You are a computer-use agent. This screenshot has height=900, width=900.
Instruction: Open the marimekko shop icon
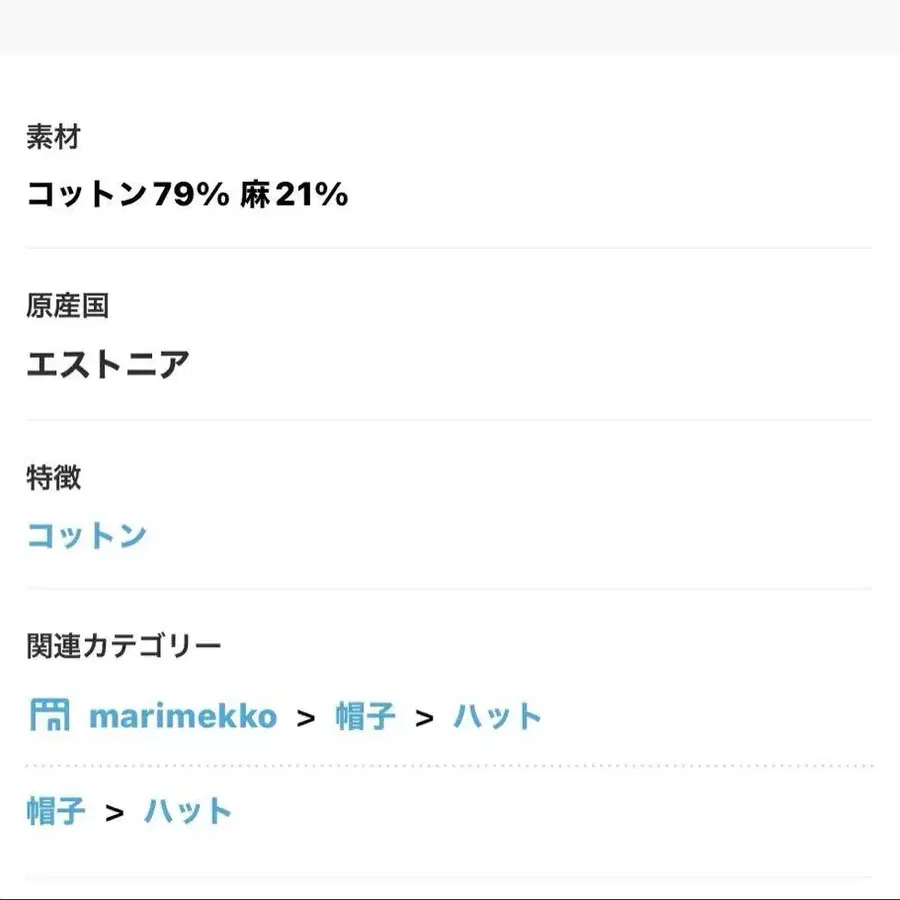(49, 715)
